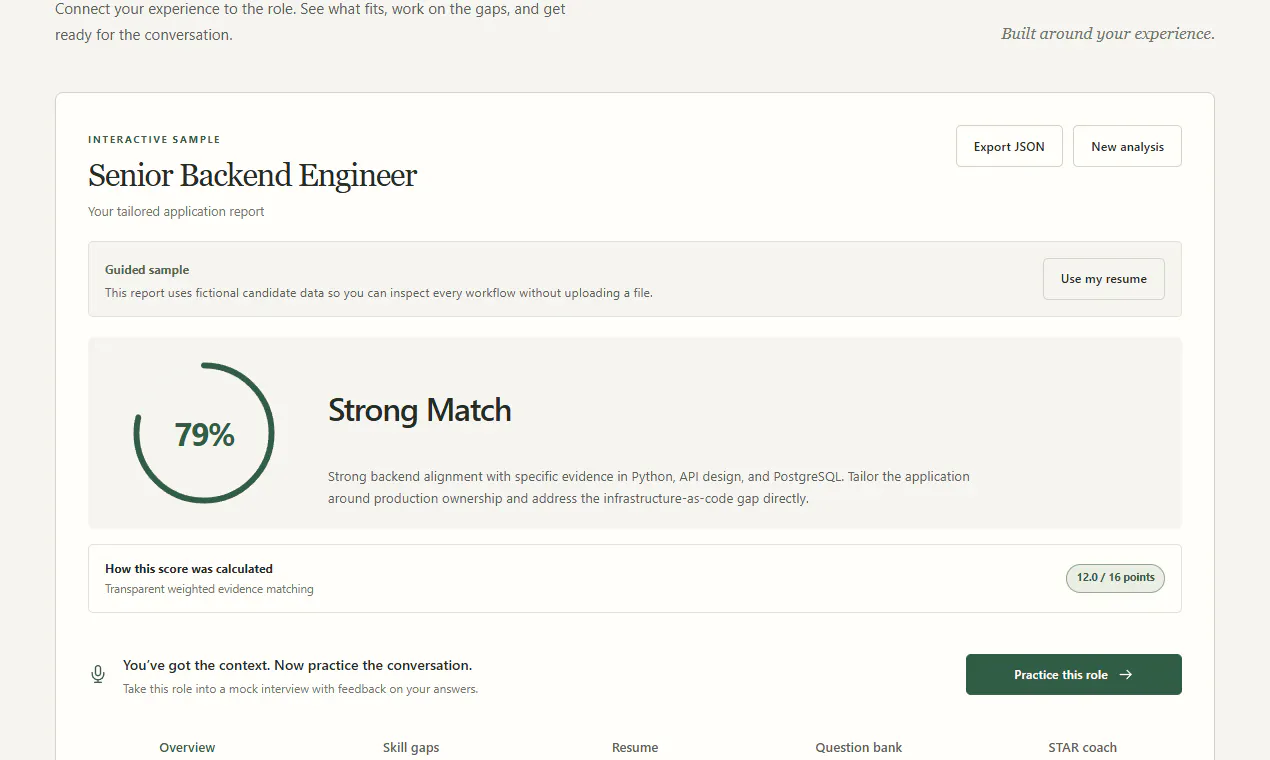The height and width of the screenshot is (760, 1270).
Task: Start a New analysis
Action: click(1127, 146)
